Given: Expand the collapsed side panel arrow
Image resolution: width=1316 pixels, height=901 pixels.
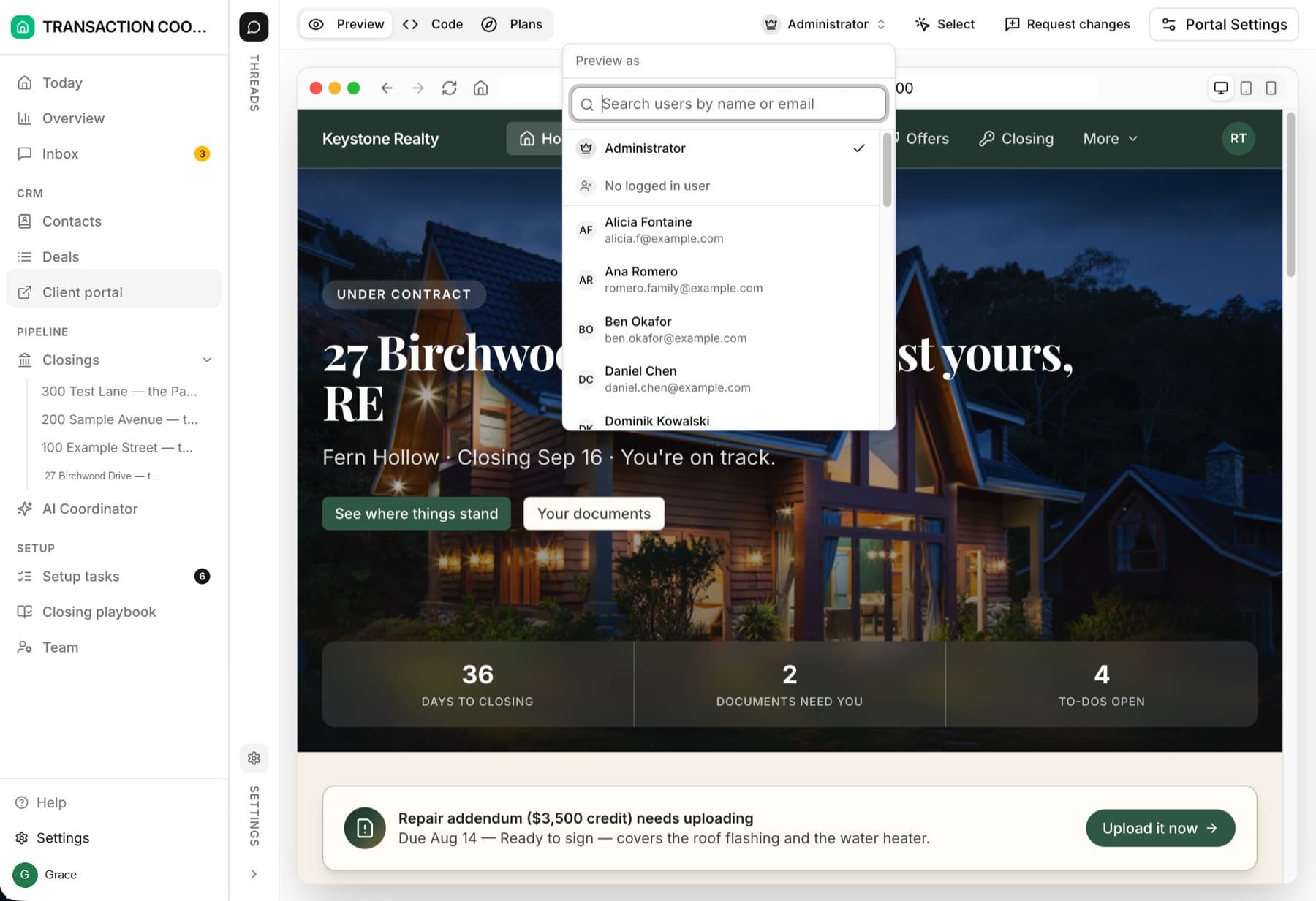Looking at the screenshot, I should (x=254, y=874).
